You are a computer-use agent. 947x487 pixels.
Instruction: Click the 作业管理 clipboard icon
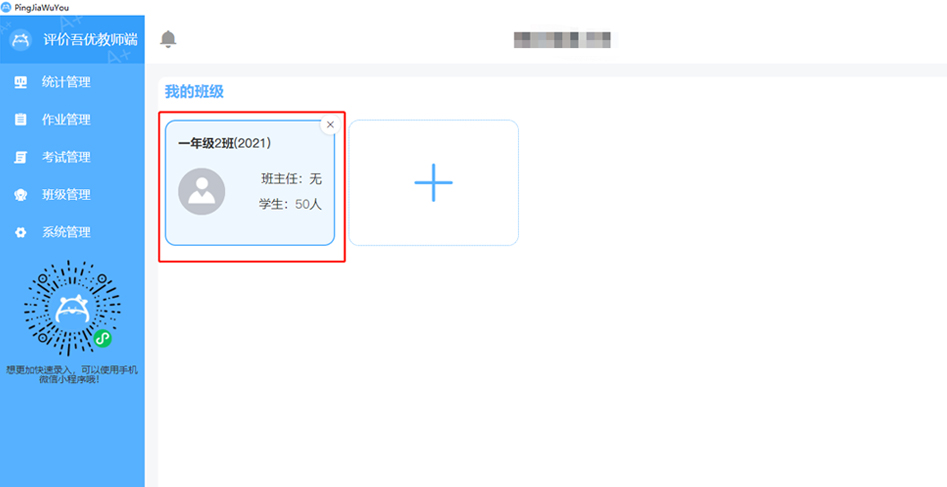coord(21,120)
